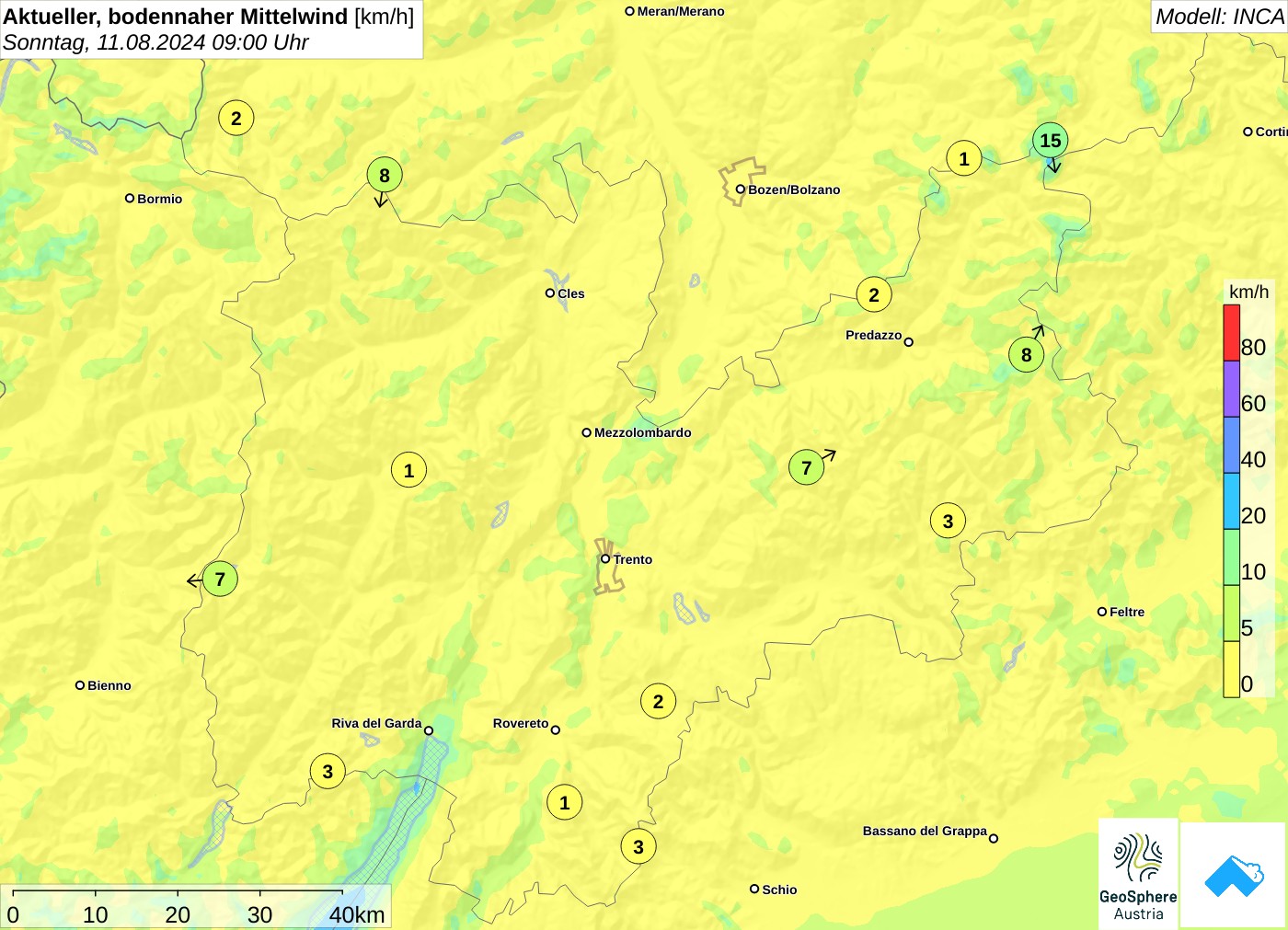Image resolution: width=1288 pixels, height=930 pixels.
Task: Select the Bozen/Bolzano city label
Action: (x=794, y=189)
